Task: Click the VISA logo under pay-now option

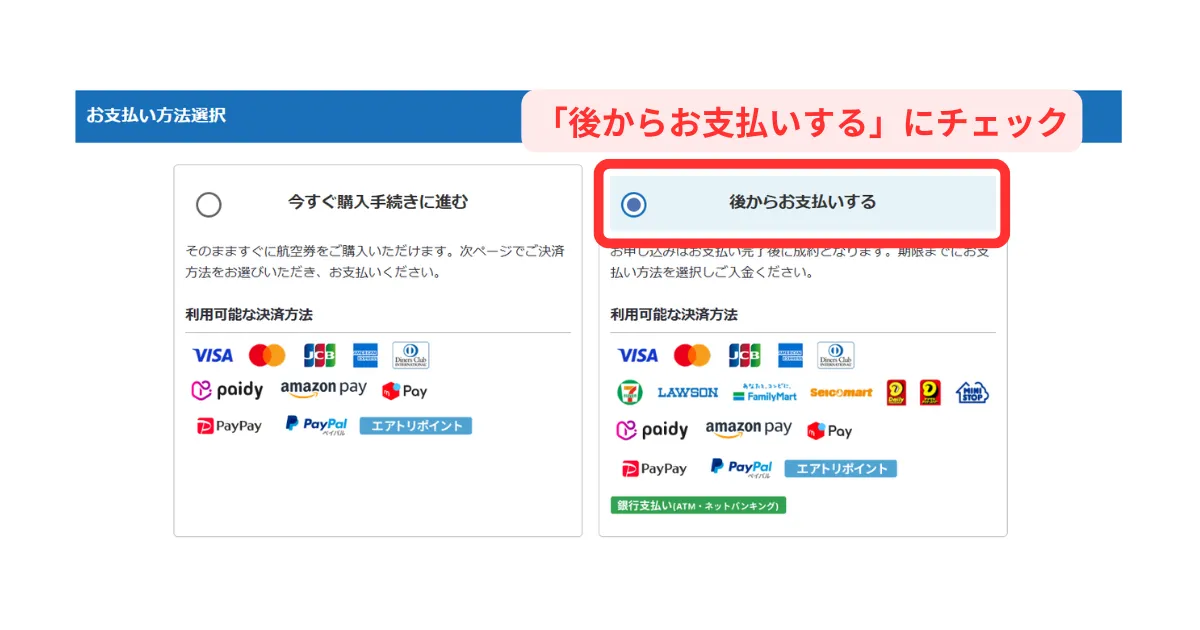Action: point(212,355)
